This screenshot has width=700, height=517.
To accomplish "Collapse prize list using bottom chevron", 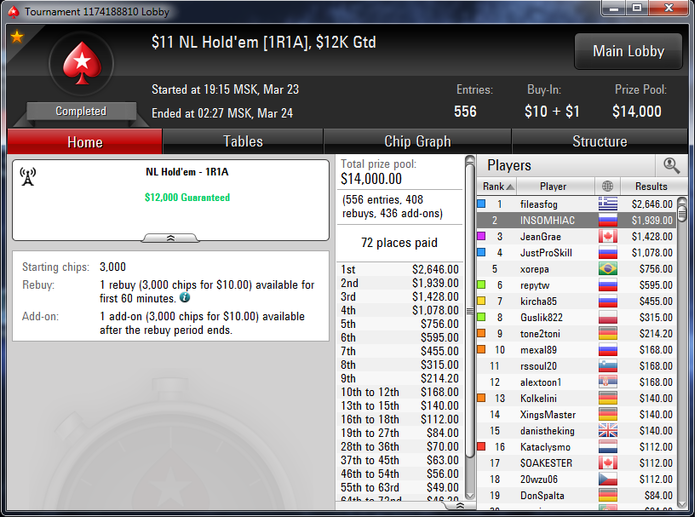I will pyautogui.click(x=460, y=505).
